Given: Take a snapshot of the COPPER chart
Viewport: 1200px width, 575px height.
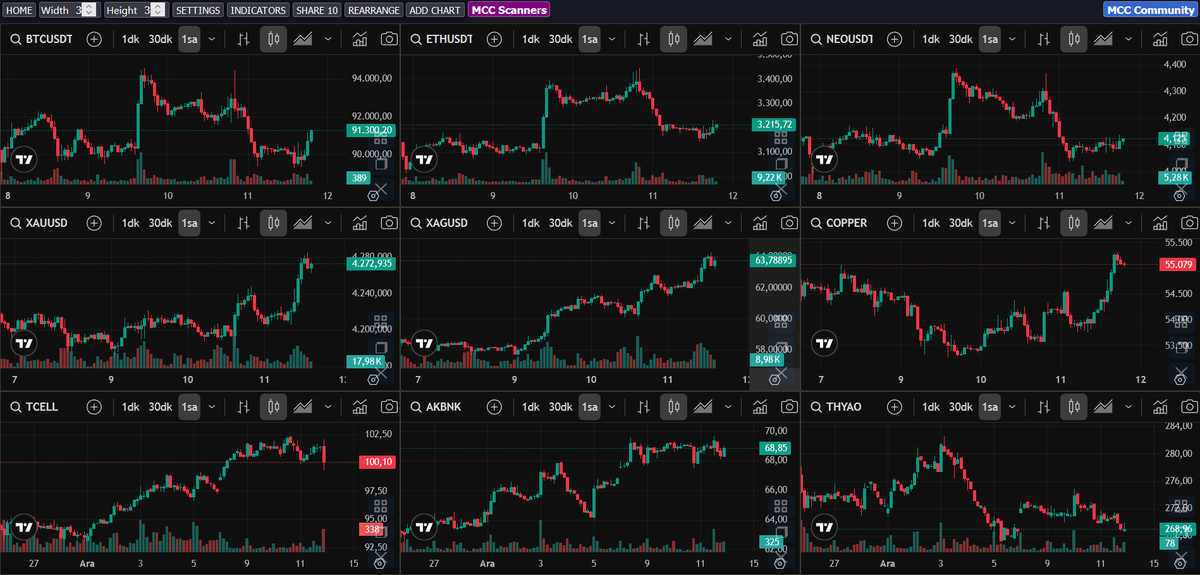Looking at the screenshot, I should (1188, 222).
